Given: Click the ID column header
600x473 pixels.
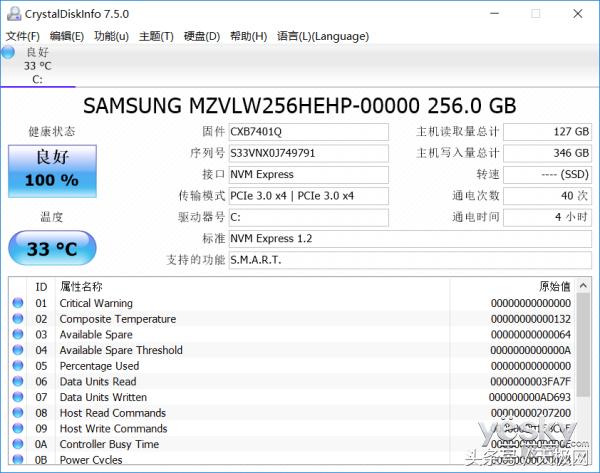Looking at the screenshot, I should 41,287.
